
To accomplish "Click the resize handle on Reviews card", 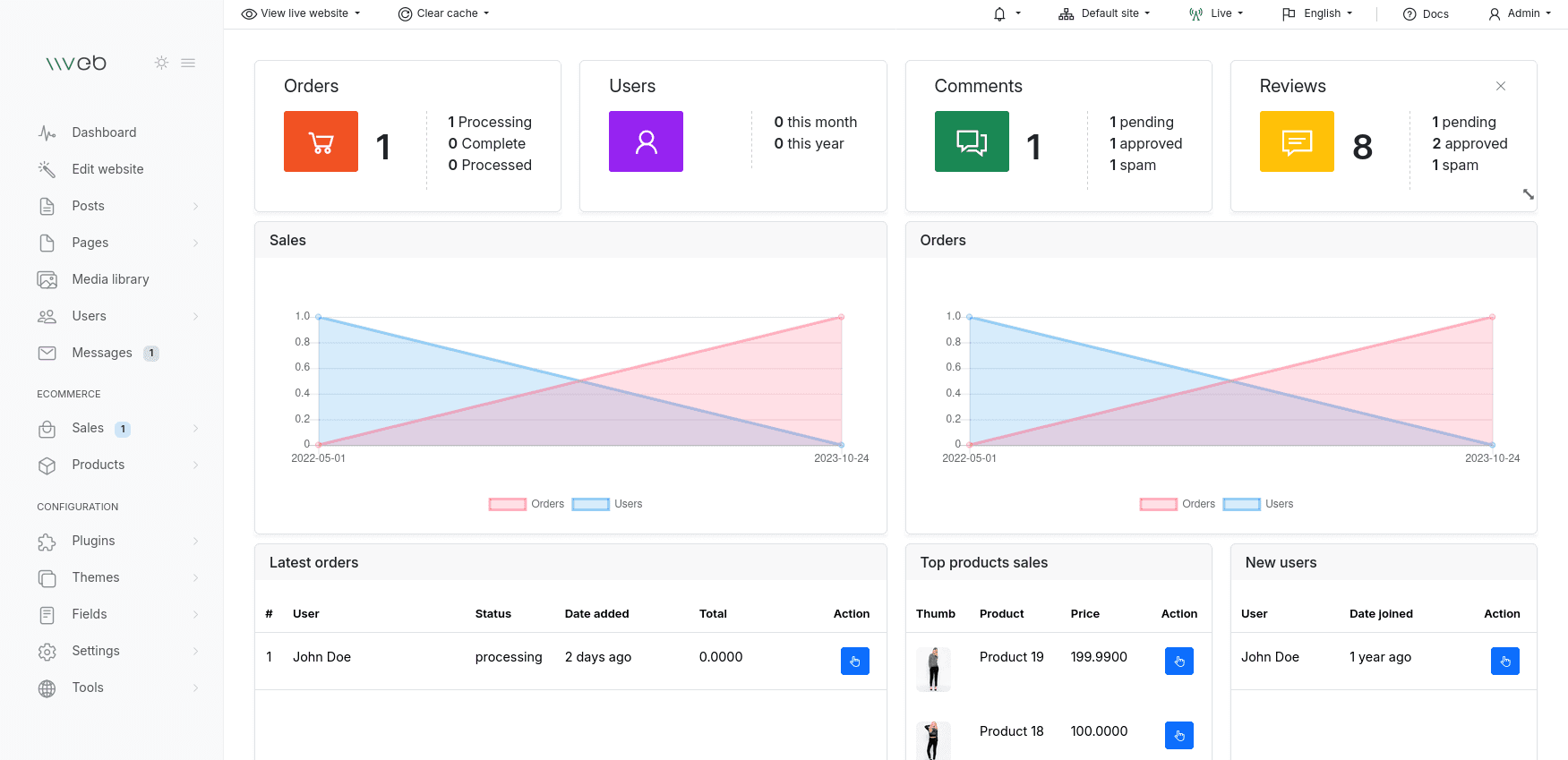I will [x=1528, y=194].
